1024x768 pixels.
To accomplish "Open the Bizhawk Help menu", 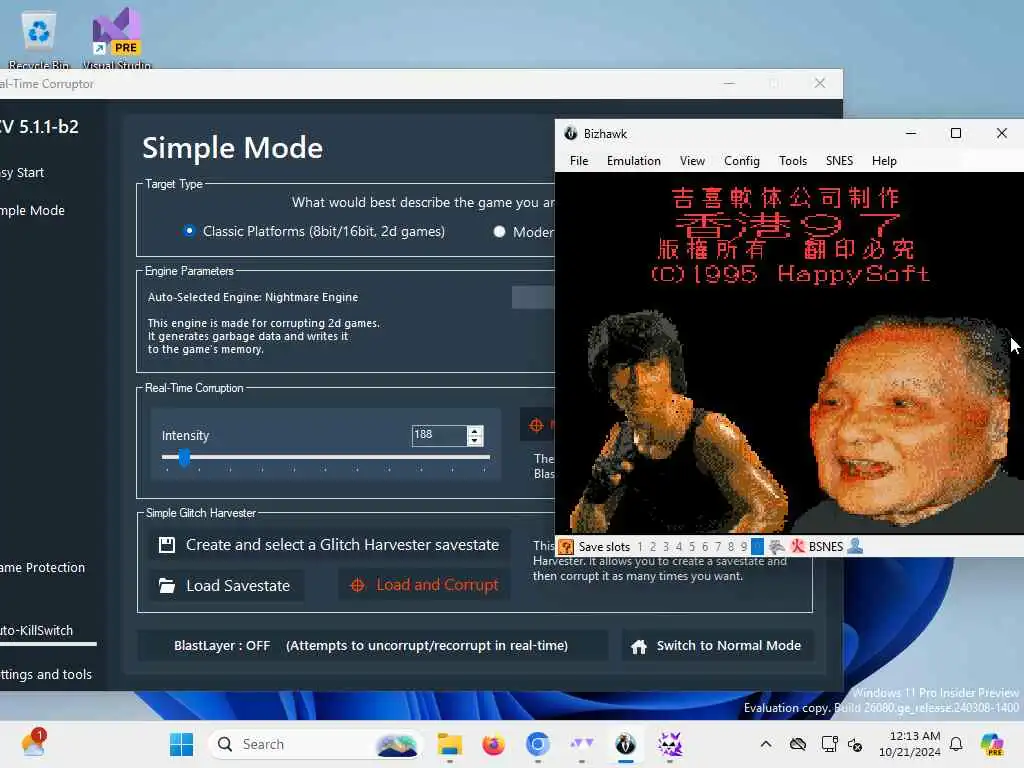I will [x=884, y=161].
